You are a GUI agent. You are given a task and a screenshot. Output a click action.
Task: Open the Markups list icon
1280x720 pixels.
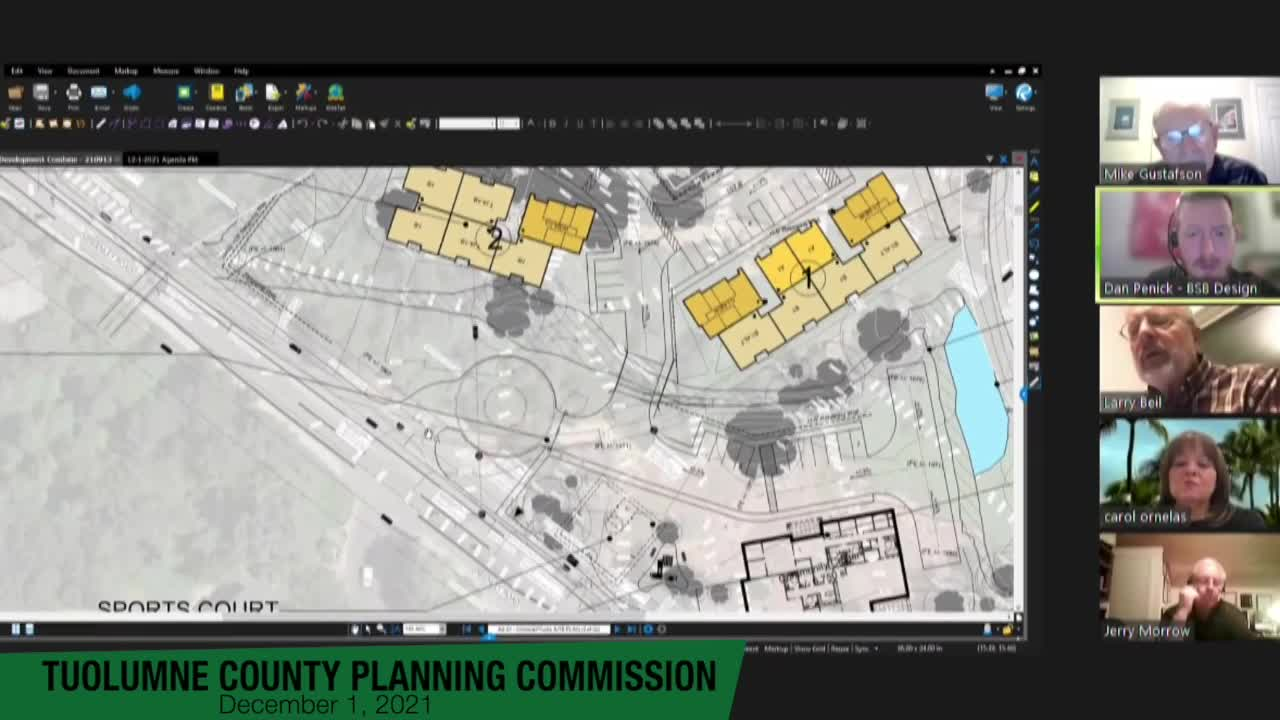[x=303, y=93]
